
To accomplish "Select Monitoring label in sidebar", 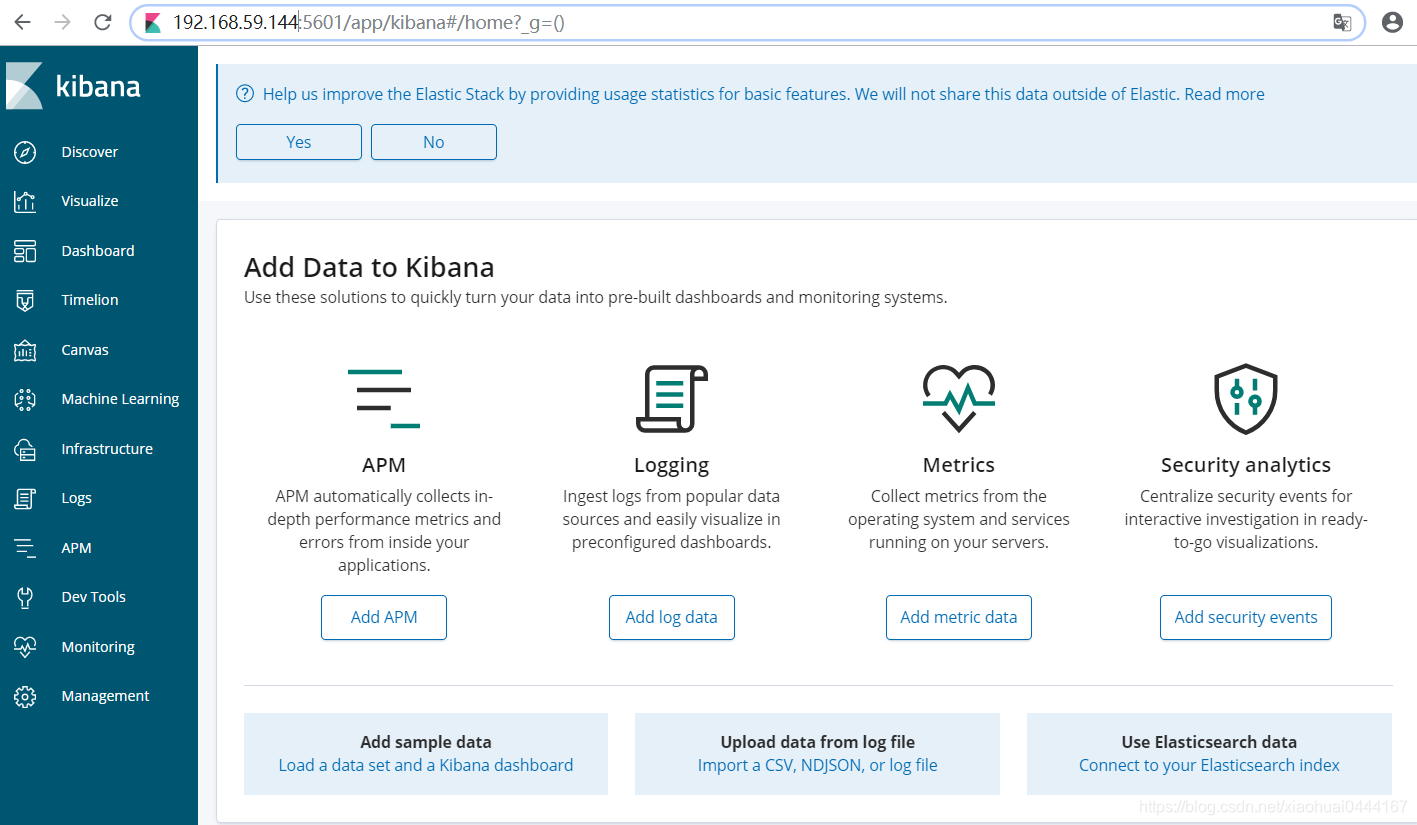I will click(98, 647).
